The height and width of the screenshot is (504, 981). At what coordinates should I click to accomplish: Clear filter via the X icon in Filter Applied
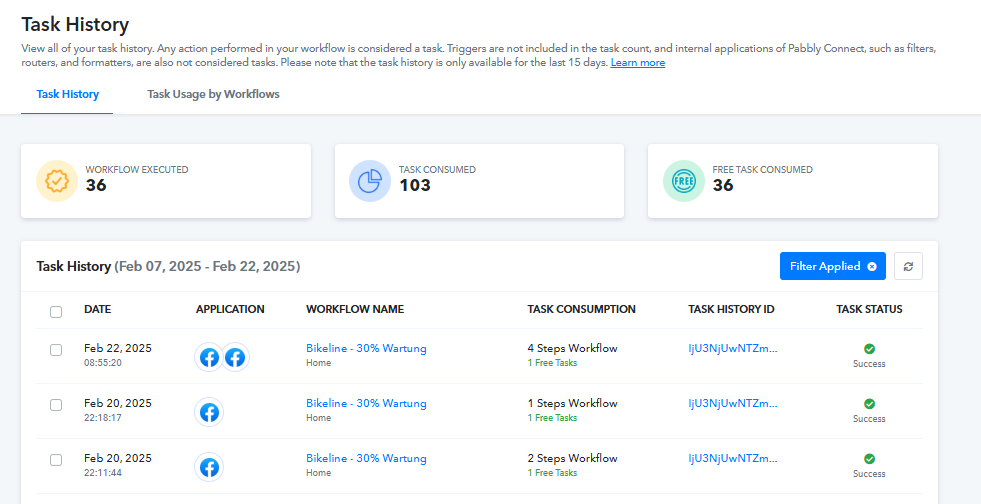click(x=872, y=266)
